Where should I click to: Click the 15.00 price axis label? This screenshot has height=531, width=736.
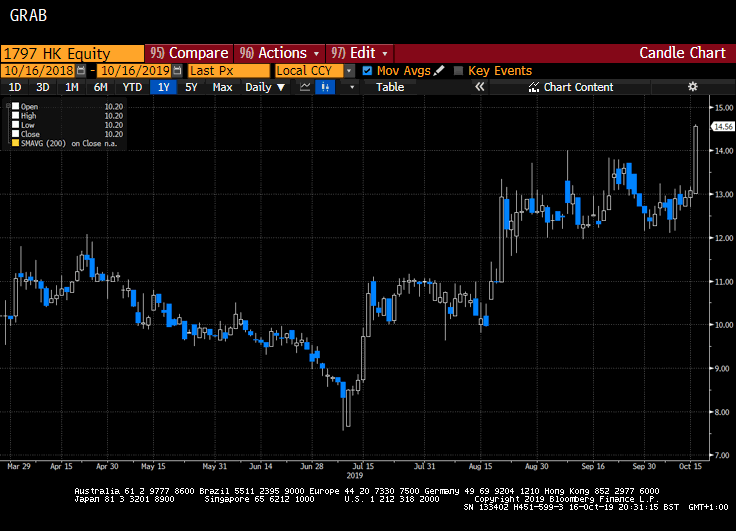point(724,108)
